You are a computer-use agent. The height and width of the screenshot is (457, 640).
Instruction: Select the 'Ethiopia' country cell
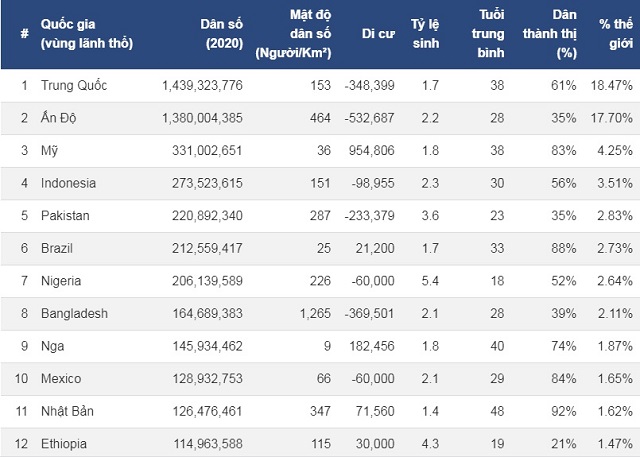64,444
